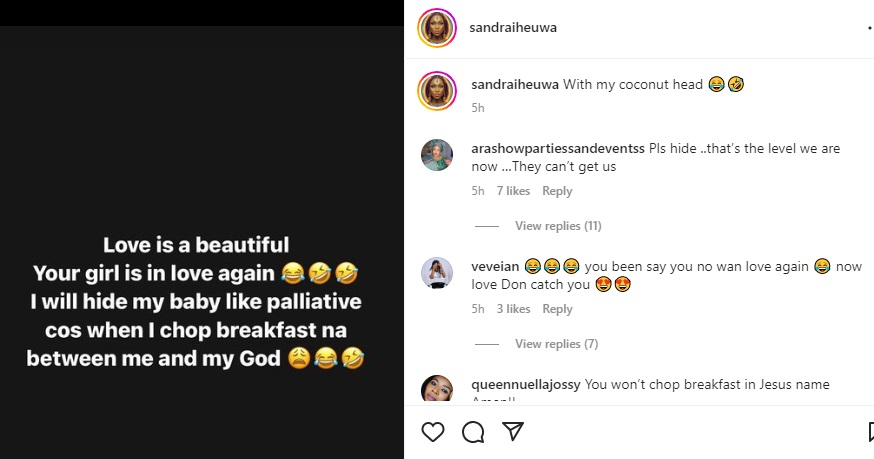Open comments with the speech bubble icon

coord(473,432)
